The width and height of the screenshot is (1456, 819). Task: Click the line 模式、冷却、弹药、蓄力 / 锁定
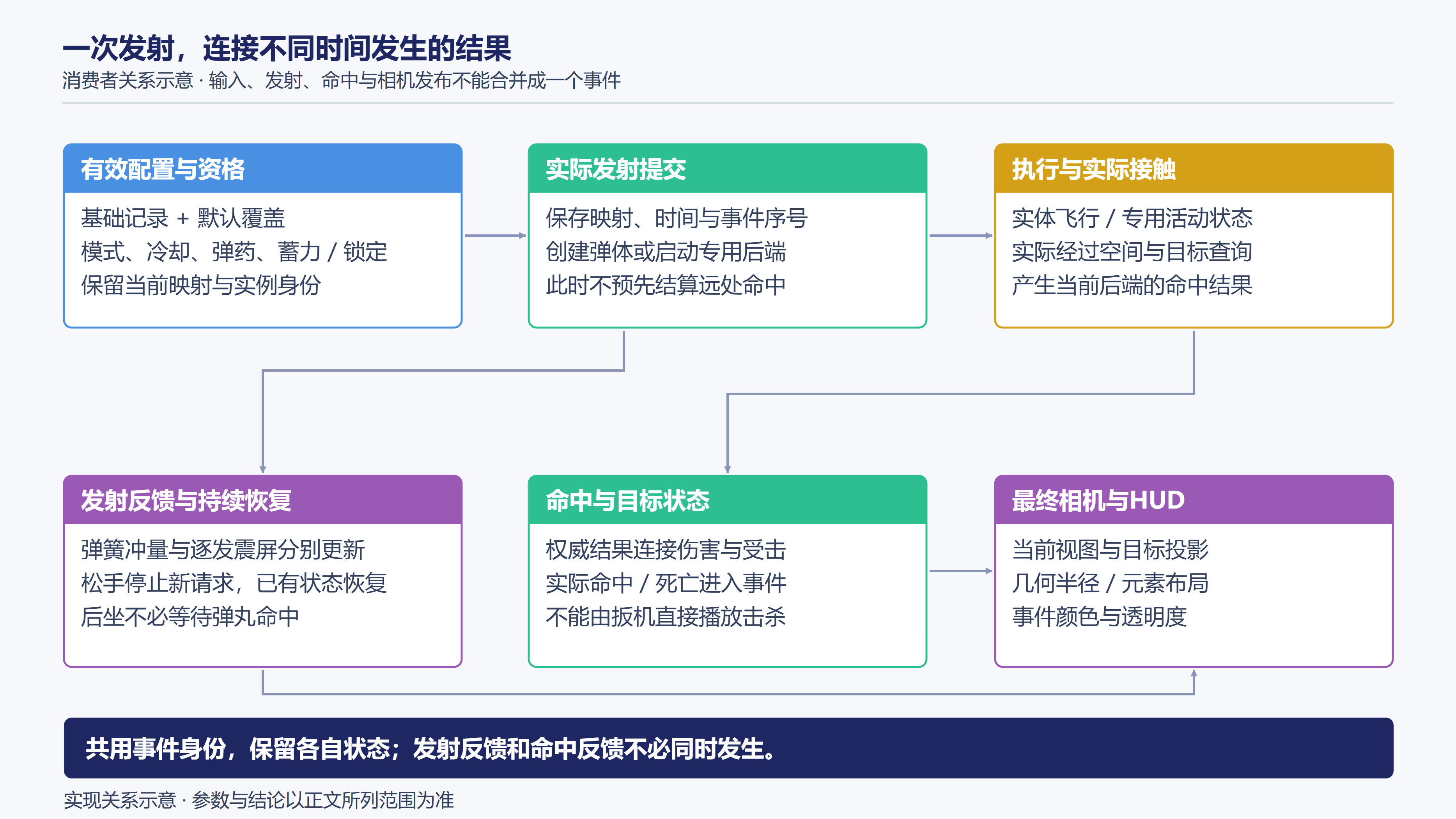[234, 252]
